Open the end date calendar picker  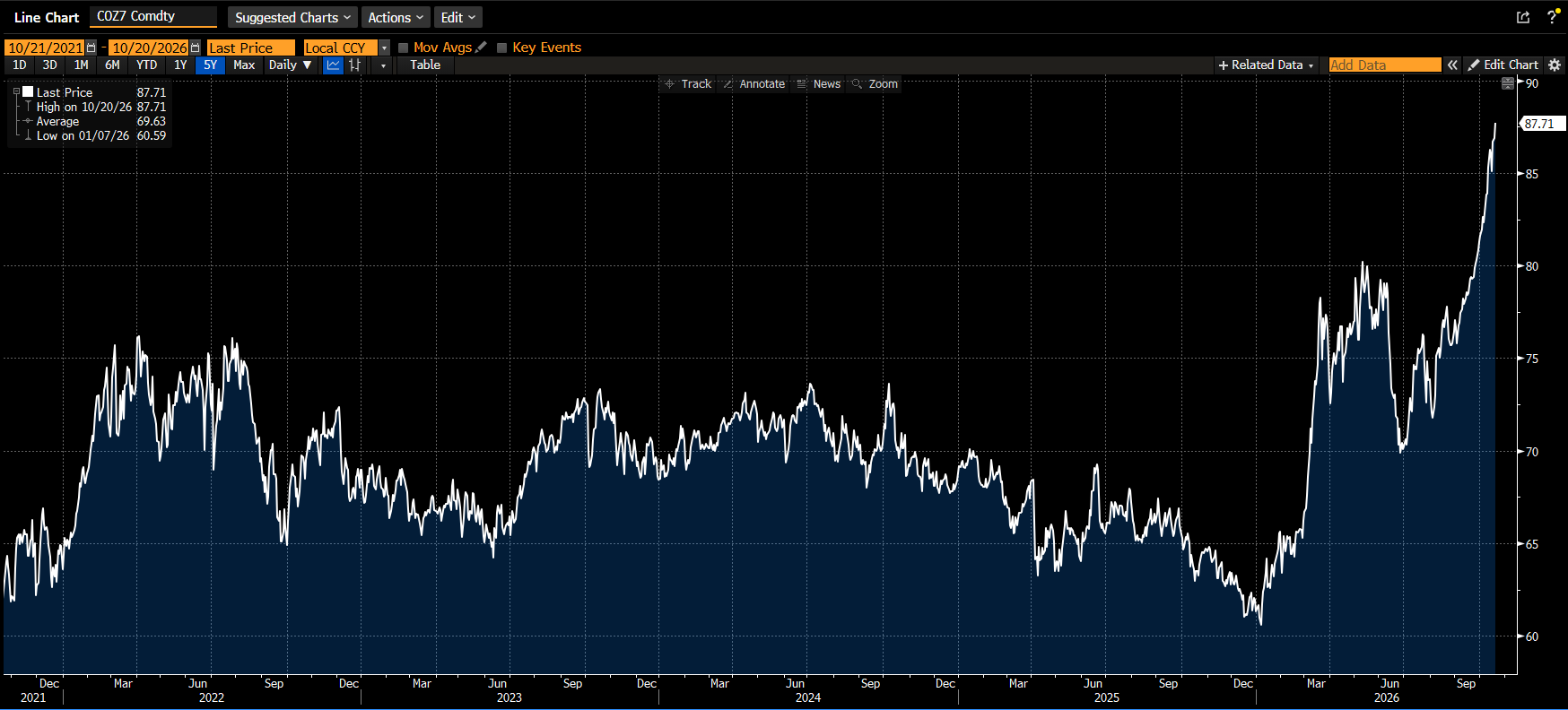[x=195, y=48]
